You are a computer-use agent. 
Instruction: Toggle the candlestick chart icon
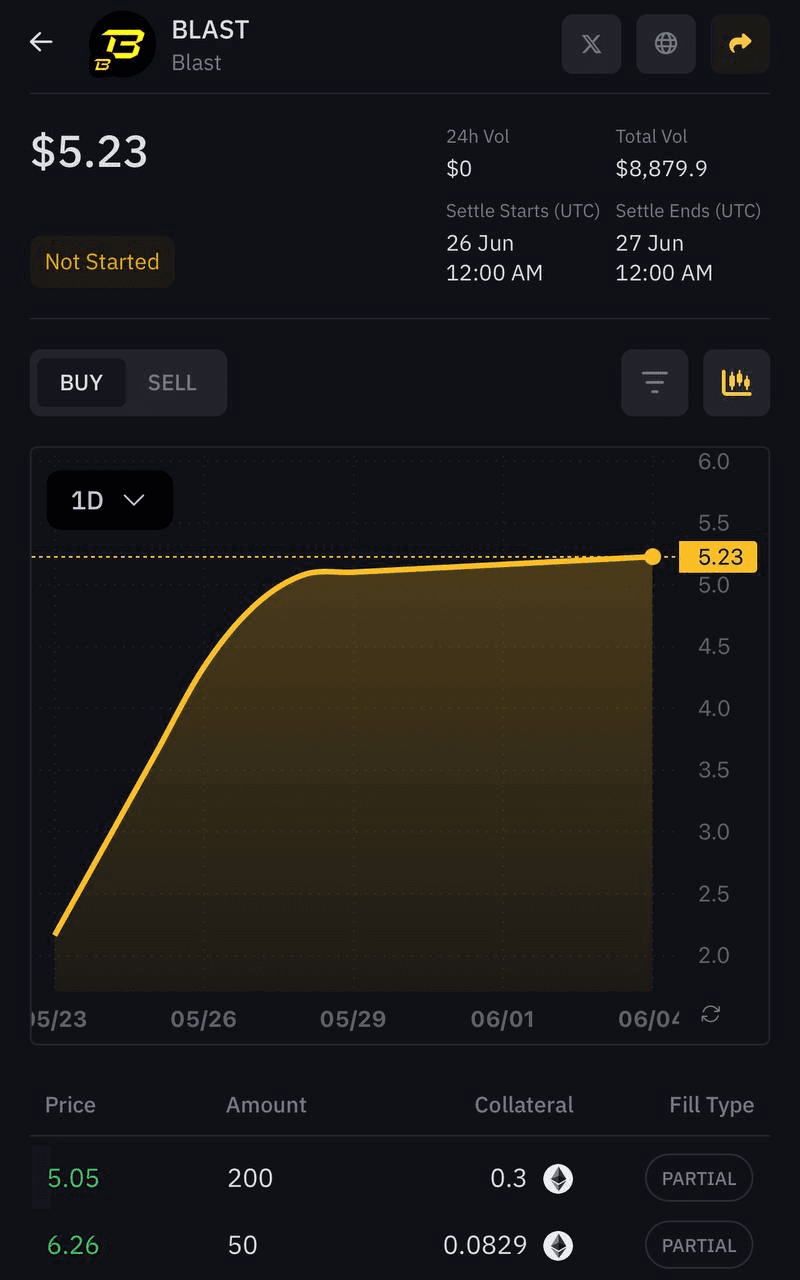(x=736, y=382)
